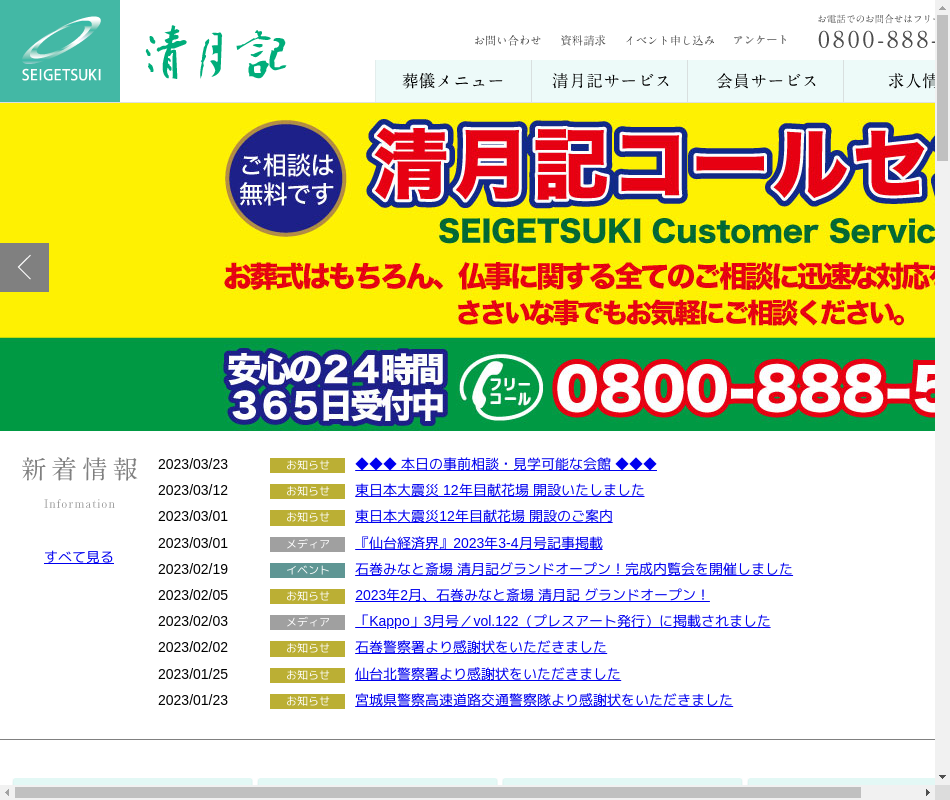Open the Kappo 3月号 vol.122 link

(563, 621)
